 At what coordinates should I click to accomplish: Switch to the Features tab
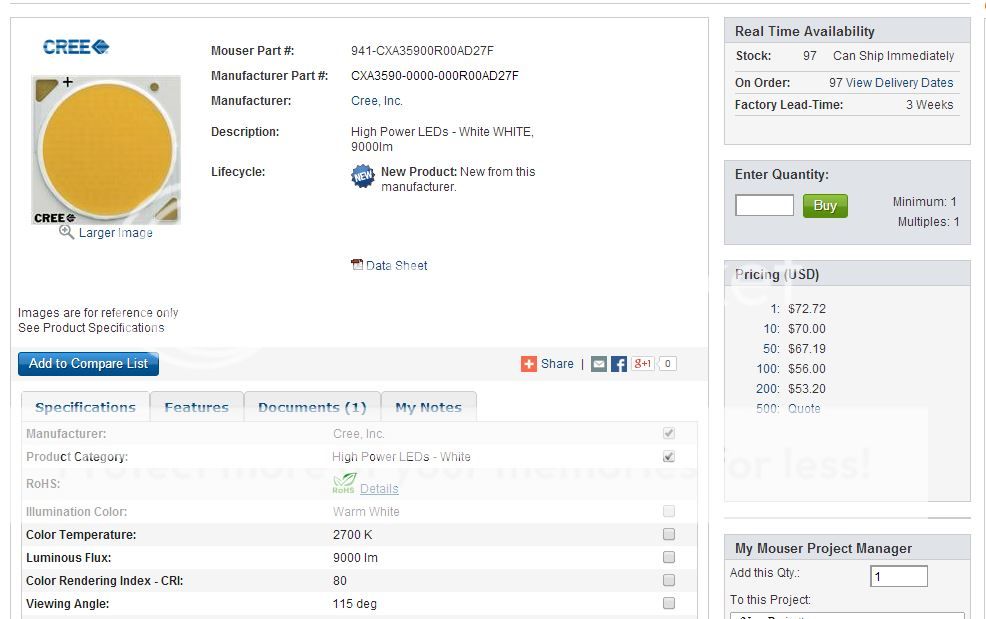[x=196, y=407]
